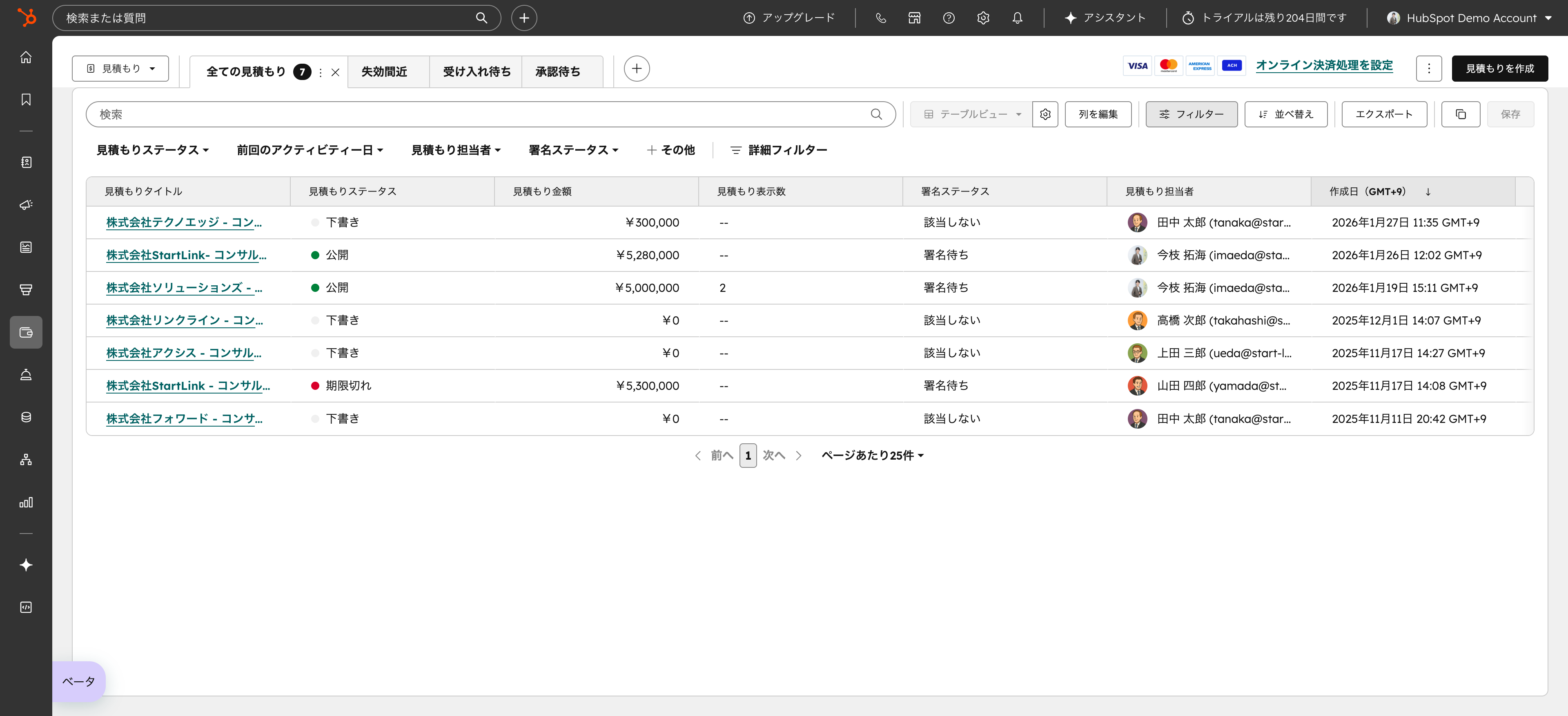Switch to the 失効間近 tab
The height and width of the screenshot is (716, 1568).
[x=384, y=72]
